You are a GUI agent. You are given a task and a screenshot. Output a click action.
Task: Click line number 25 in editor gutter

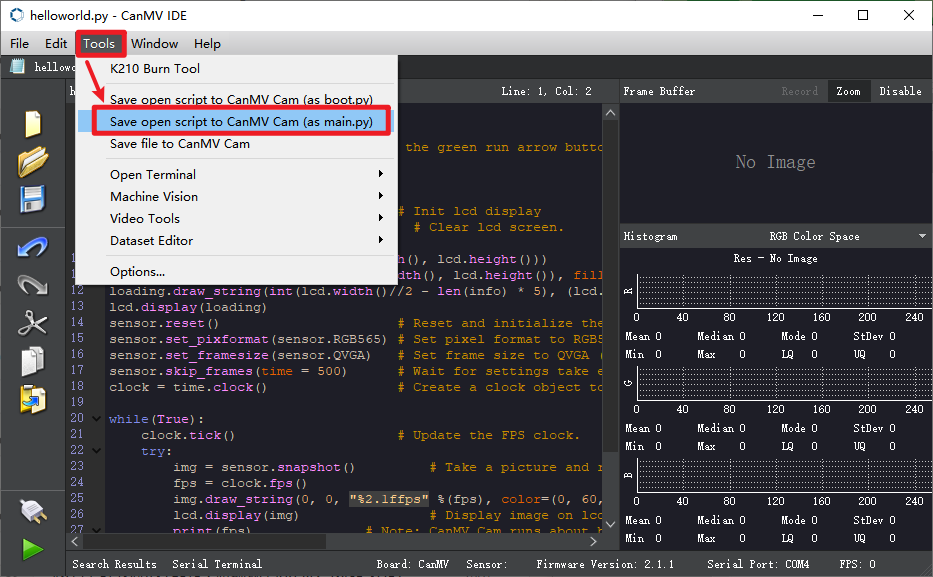(x=77, y=498)
